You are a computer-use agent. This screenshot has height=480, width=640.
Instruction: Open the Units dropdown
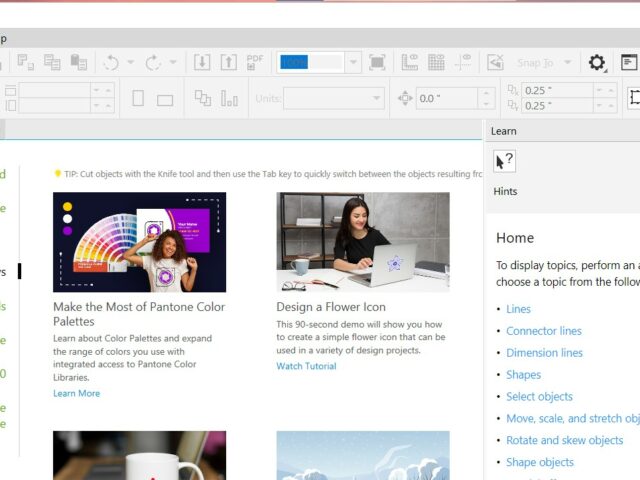pos(376,98)
